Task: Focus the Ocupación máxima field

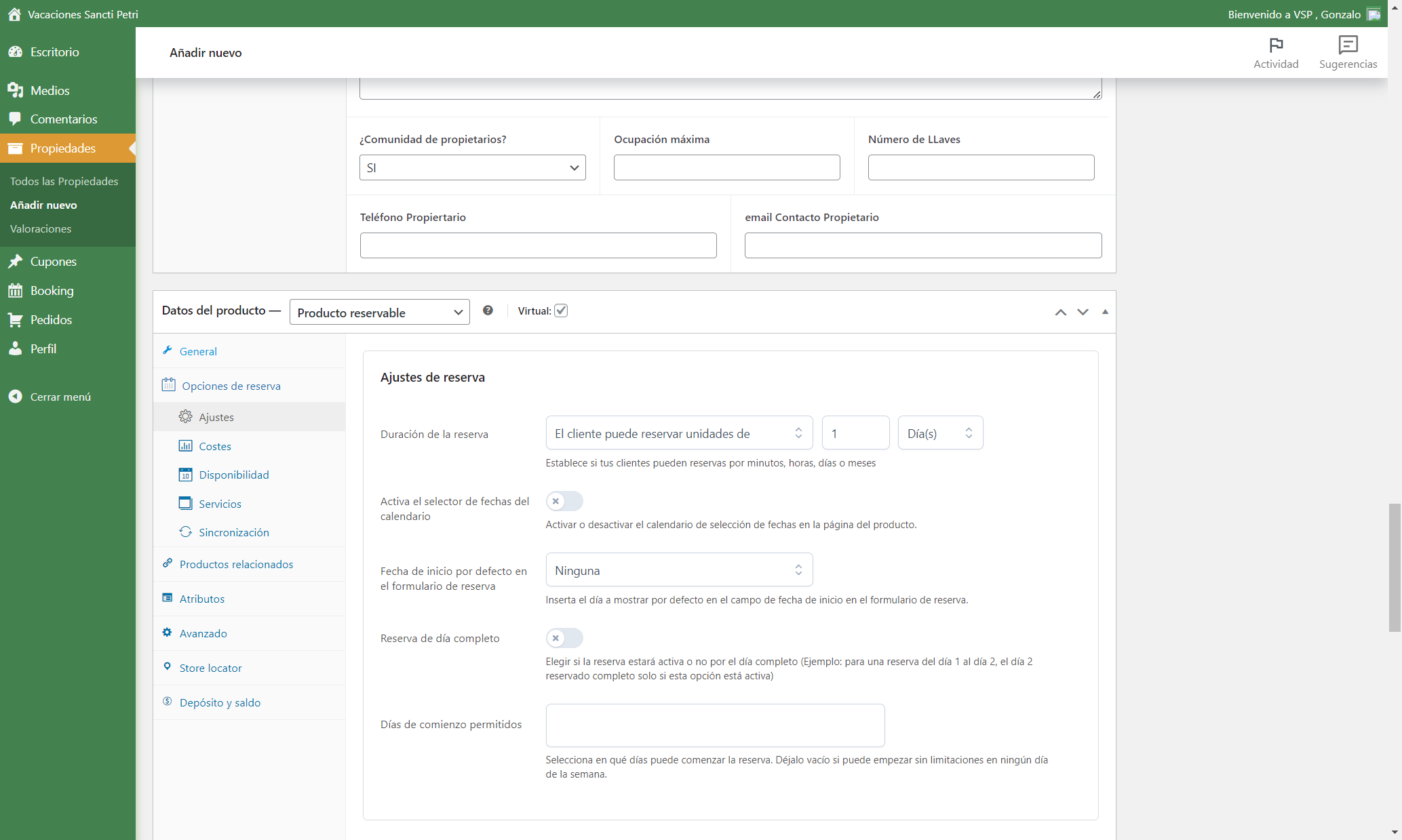Action: 727,167
